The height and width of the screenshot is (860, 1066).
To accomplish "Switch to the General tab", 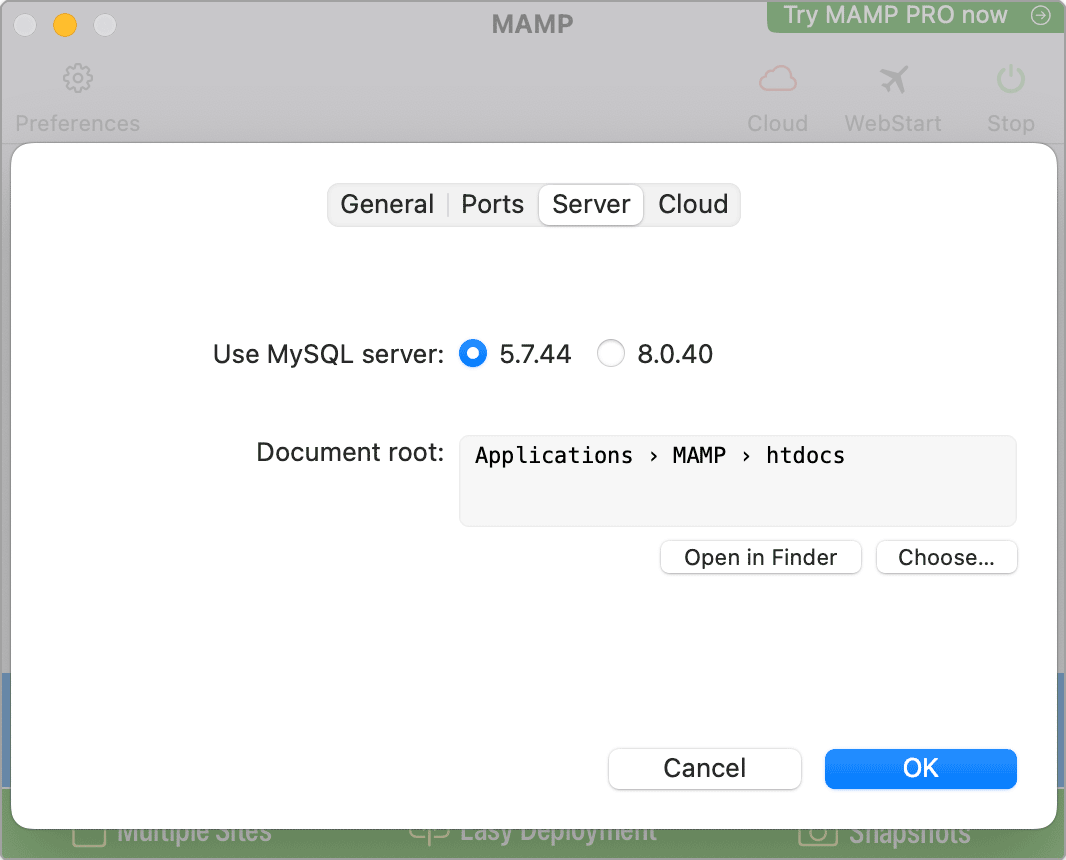I will coord(387,205).
